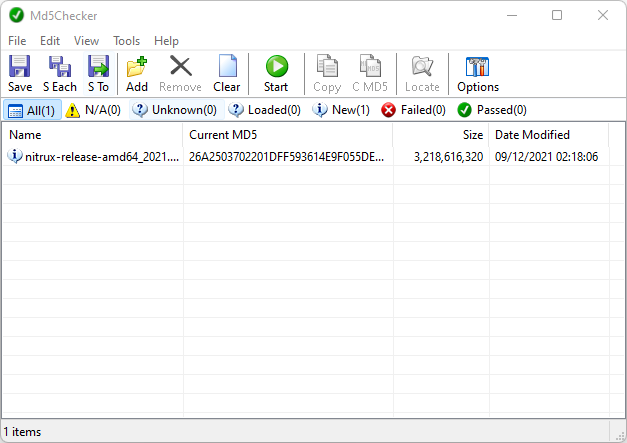Click the date 09/12/2021 02:18:06
Screen dimensions: 627x443
pyautogui.click(x=546, y=157)
